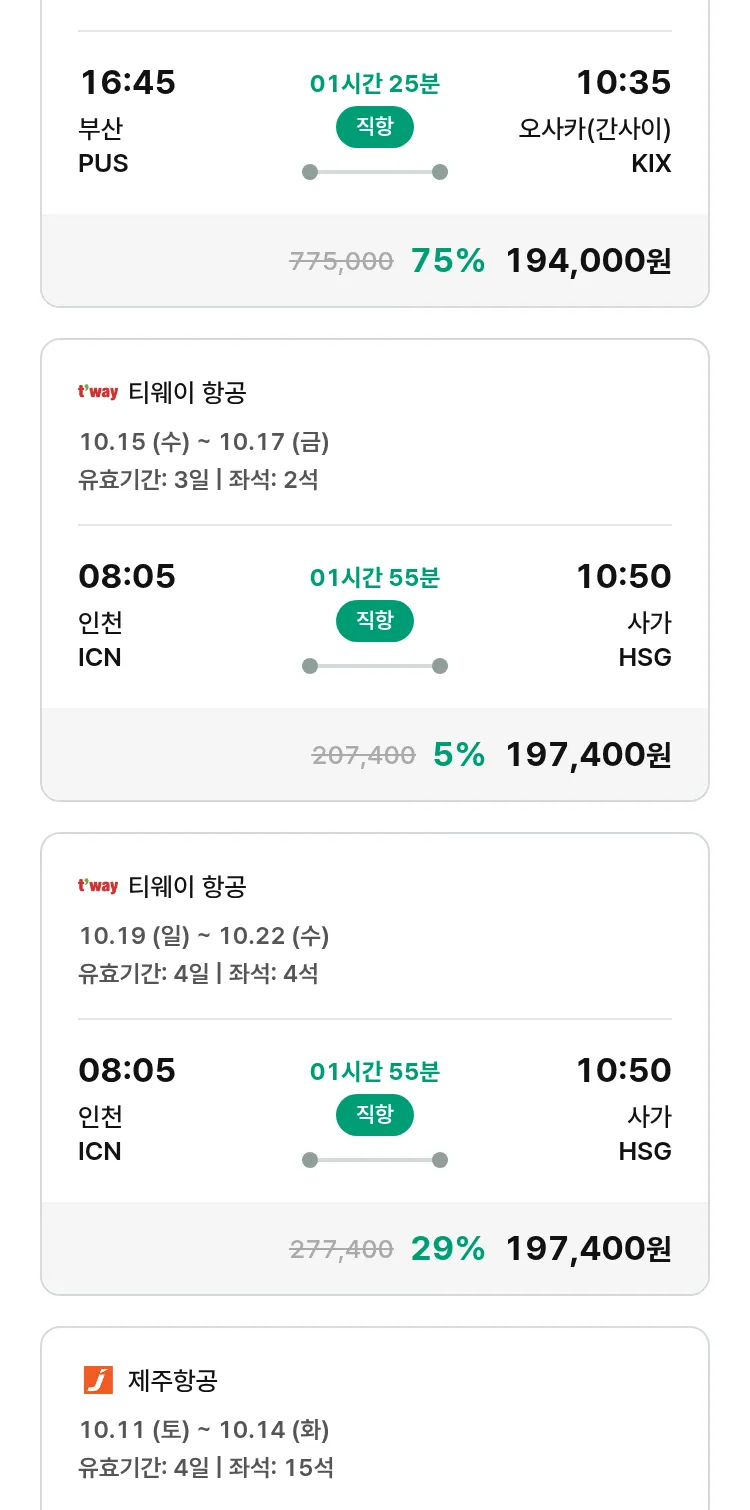Open the 제주항공 airline name
This screenshot has width=750, height=1510.
[173, 1381]
